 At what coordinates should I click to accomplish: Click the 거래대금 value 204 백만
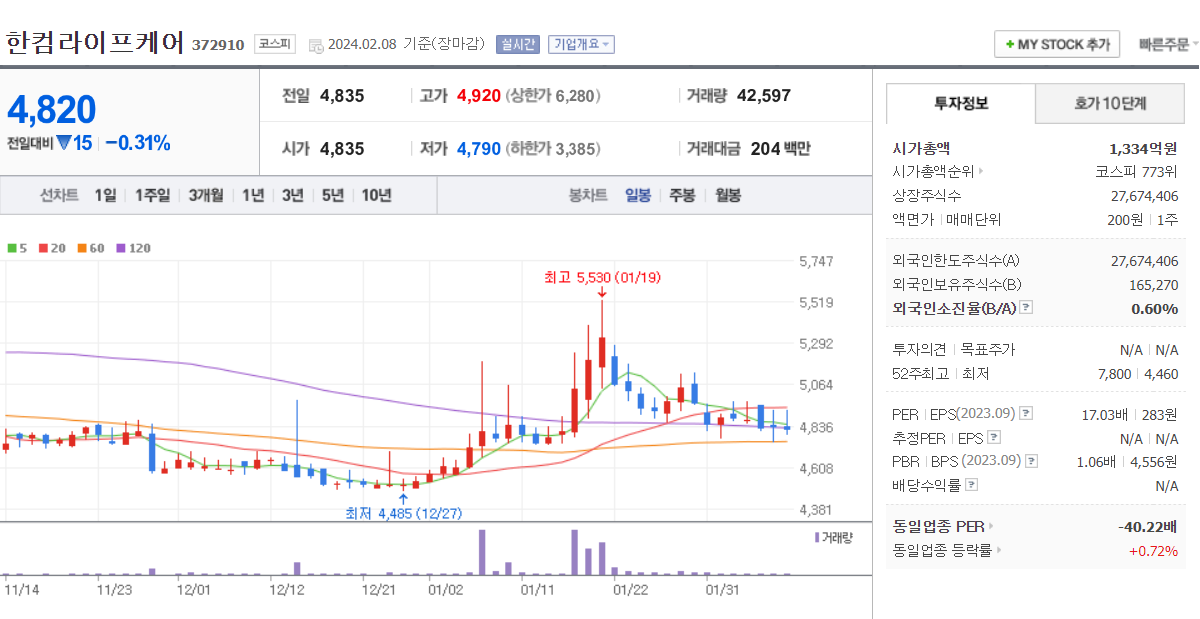tap(780, 149)
